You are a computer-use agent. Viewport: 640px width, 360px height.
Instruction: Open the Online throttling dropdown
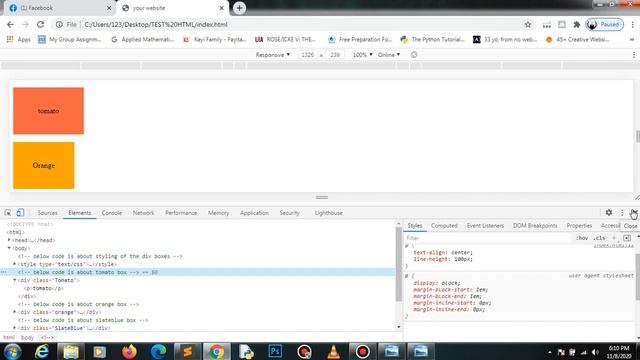tap(389, 55)
